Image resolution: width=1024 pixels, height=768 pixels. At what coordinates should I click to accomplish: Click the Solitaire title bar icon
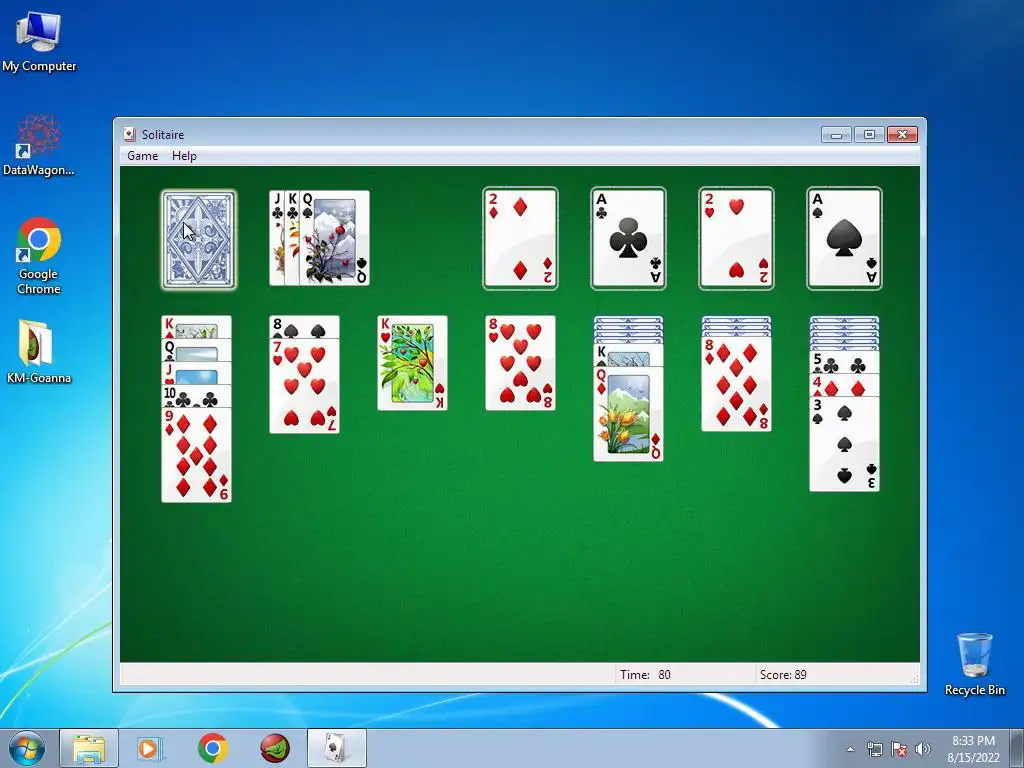click(x=129, y=135)
